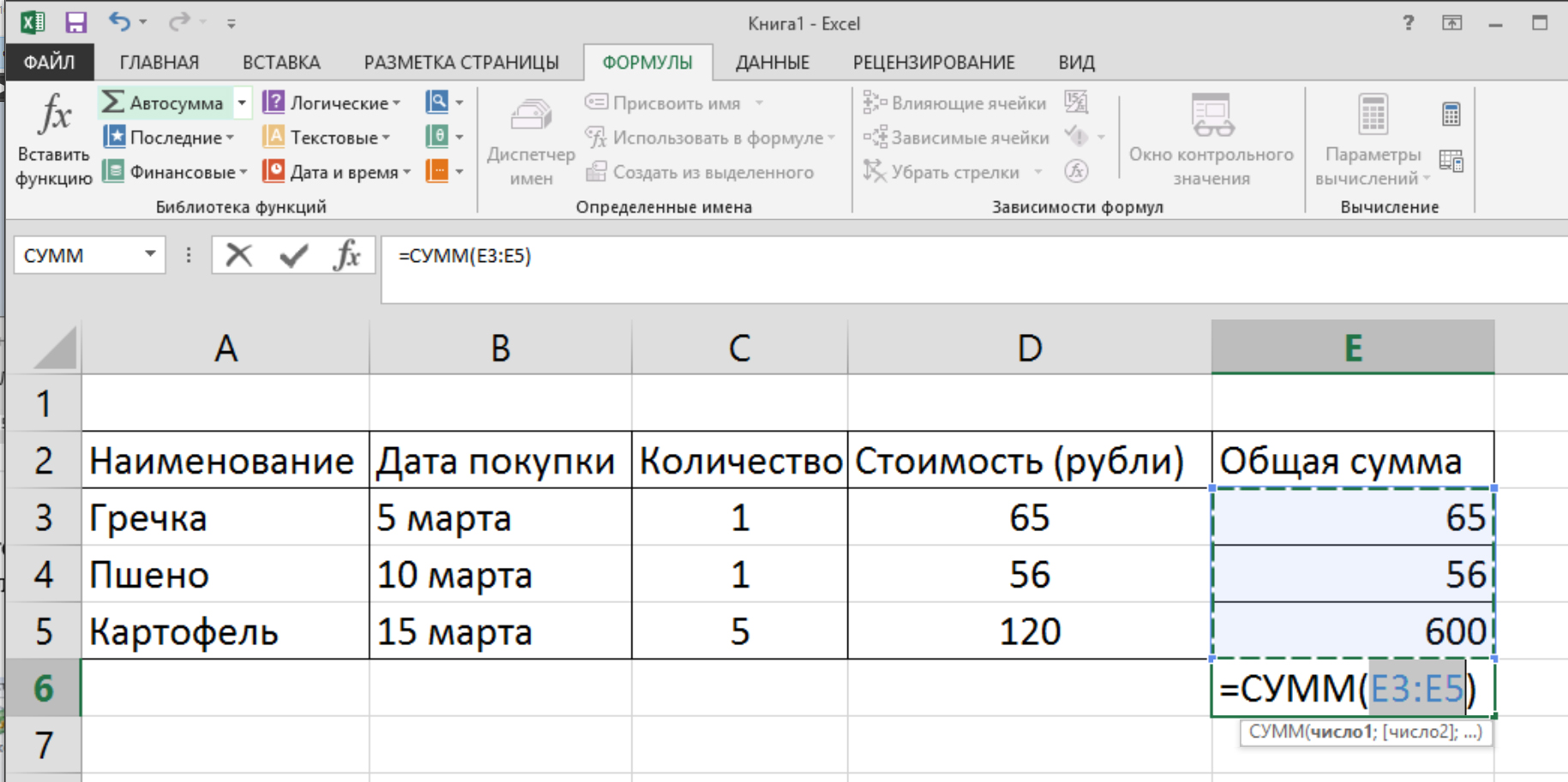Click the Пшено cell

tap(225, 574)
